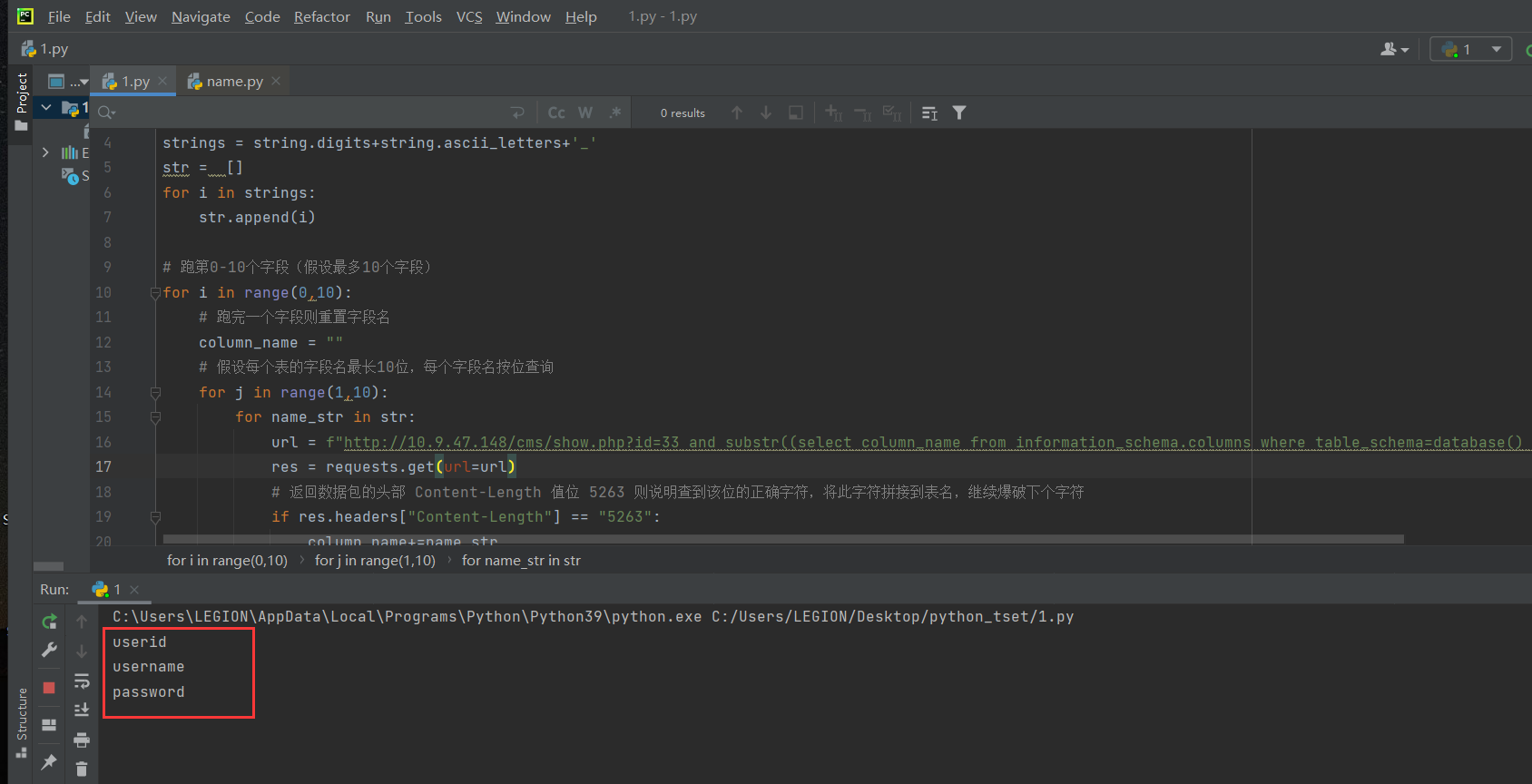
Task: Collapse fold marker at line 15
Action: [155, 417]
